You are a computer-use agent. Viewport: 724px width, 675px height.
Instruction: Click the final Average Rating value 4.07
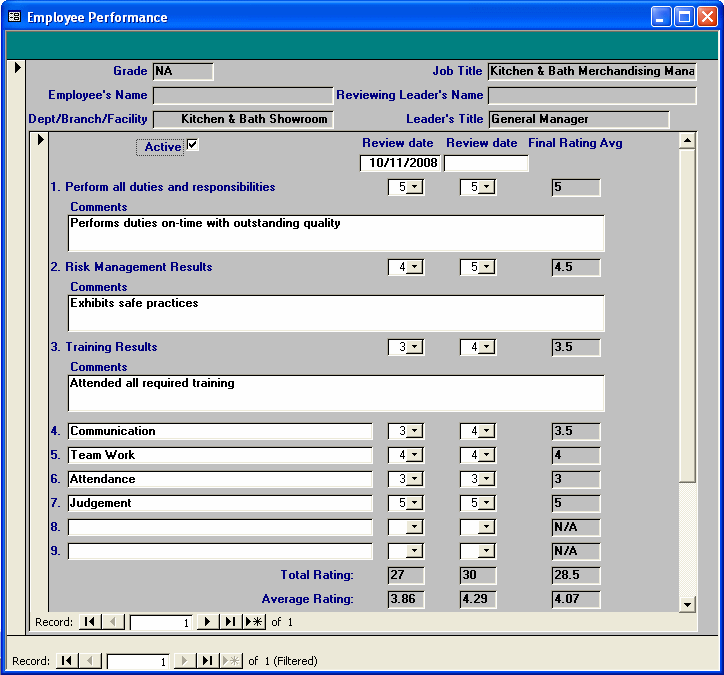tap(576, 599)
